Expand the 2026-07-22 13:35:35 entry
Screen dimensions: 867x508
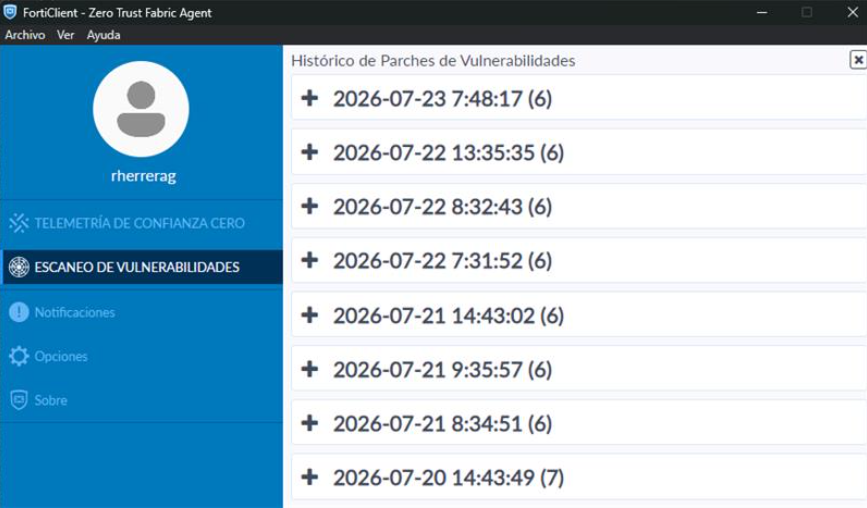[x=310, y=152]
